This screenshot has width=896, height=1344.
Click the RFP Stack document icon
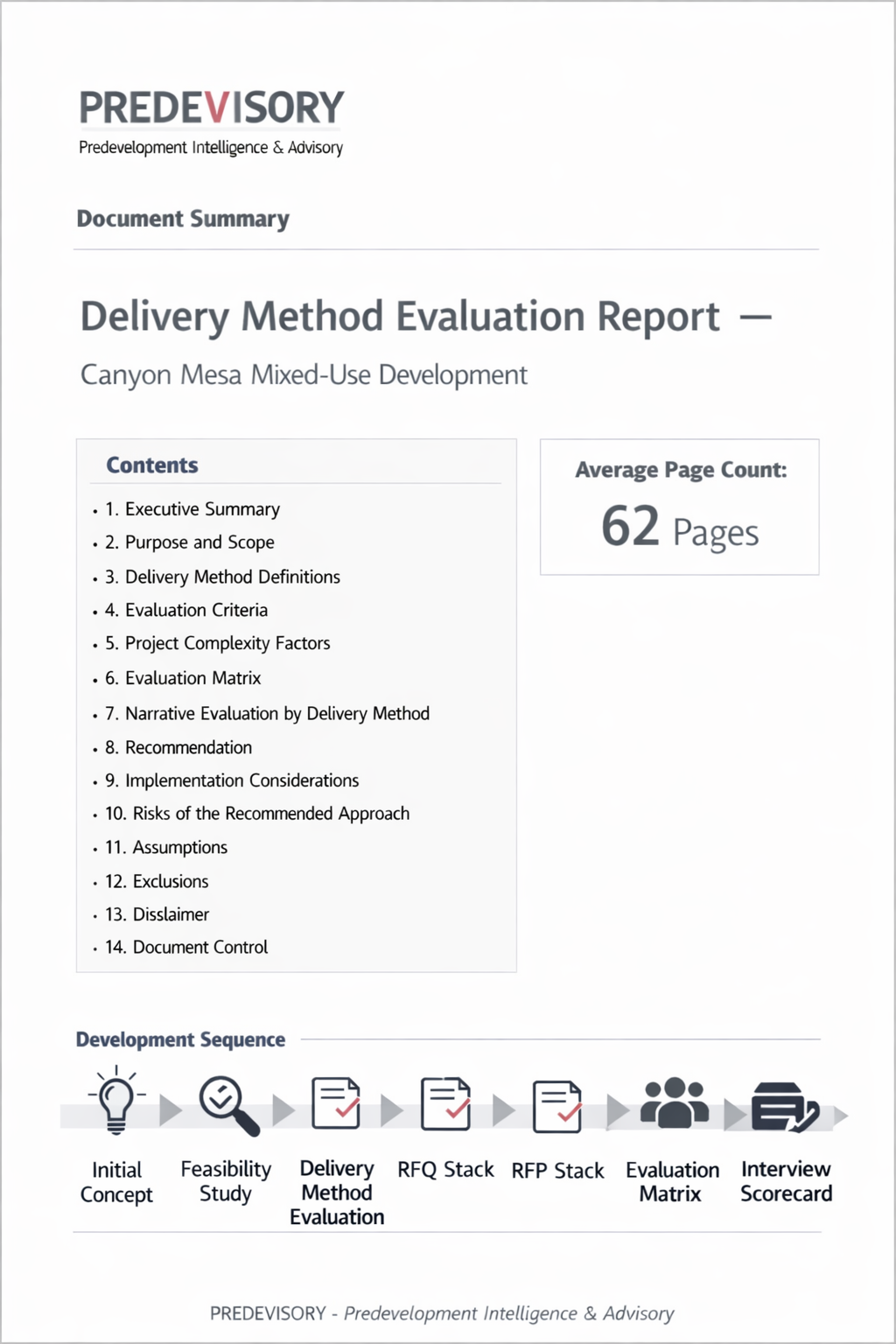(557, 1106)
